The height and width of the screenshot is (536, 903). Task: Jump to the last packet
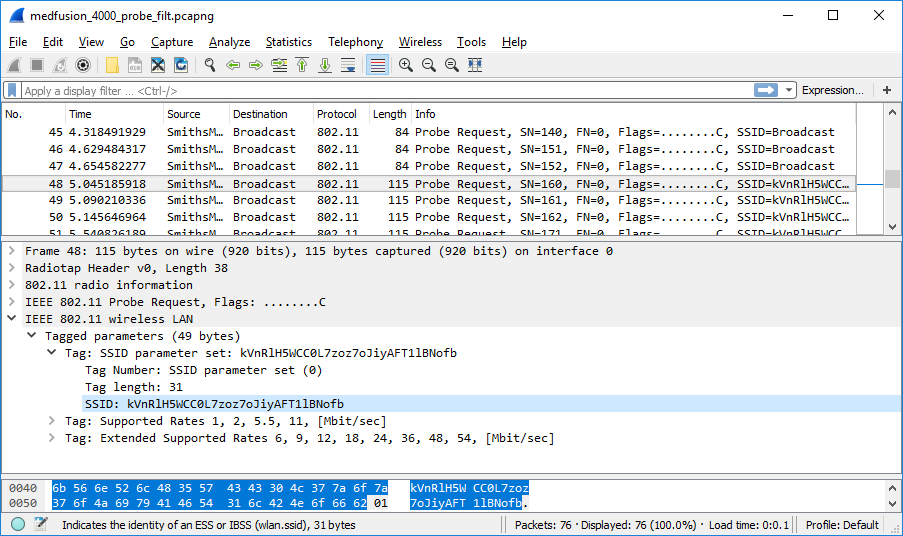point(325,65)
